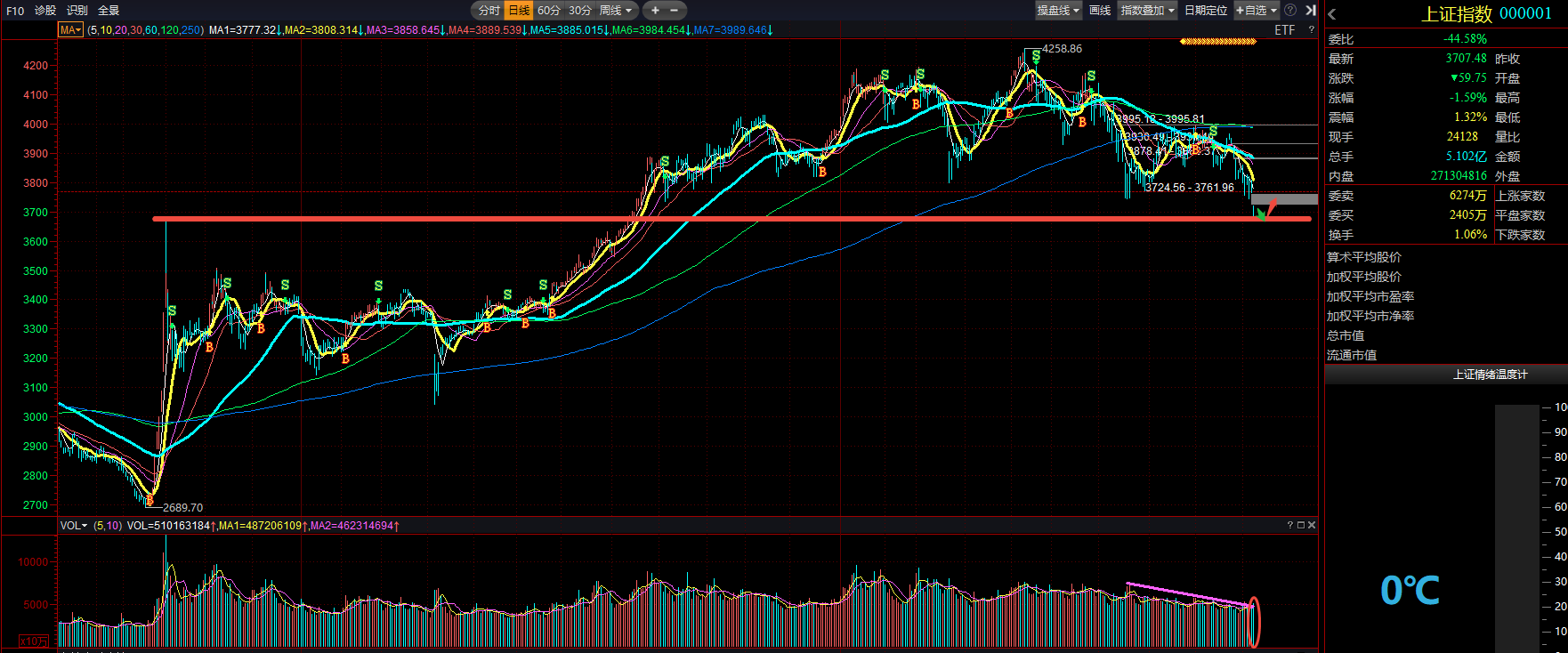Click the 日期定位 date locate button
Screen dimensions: 1568x653
[1206, 11]
